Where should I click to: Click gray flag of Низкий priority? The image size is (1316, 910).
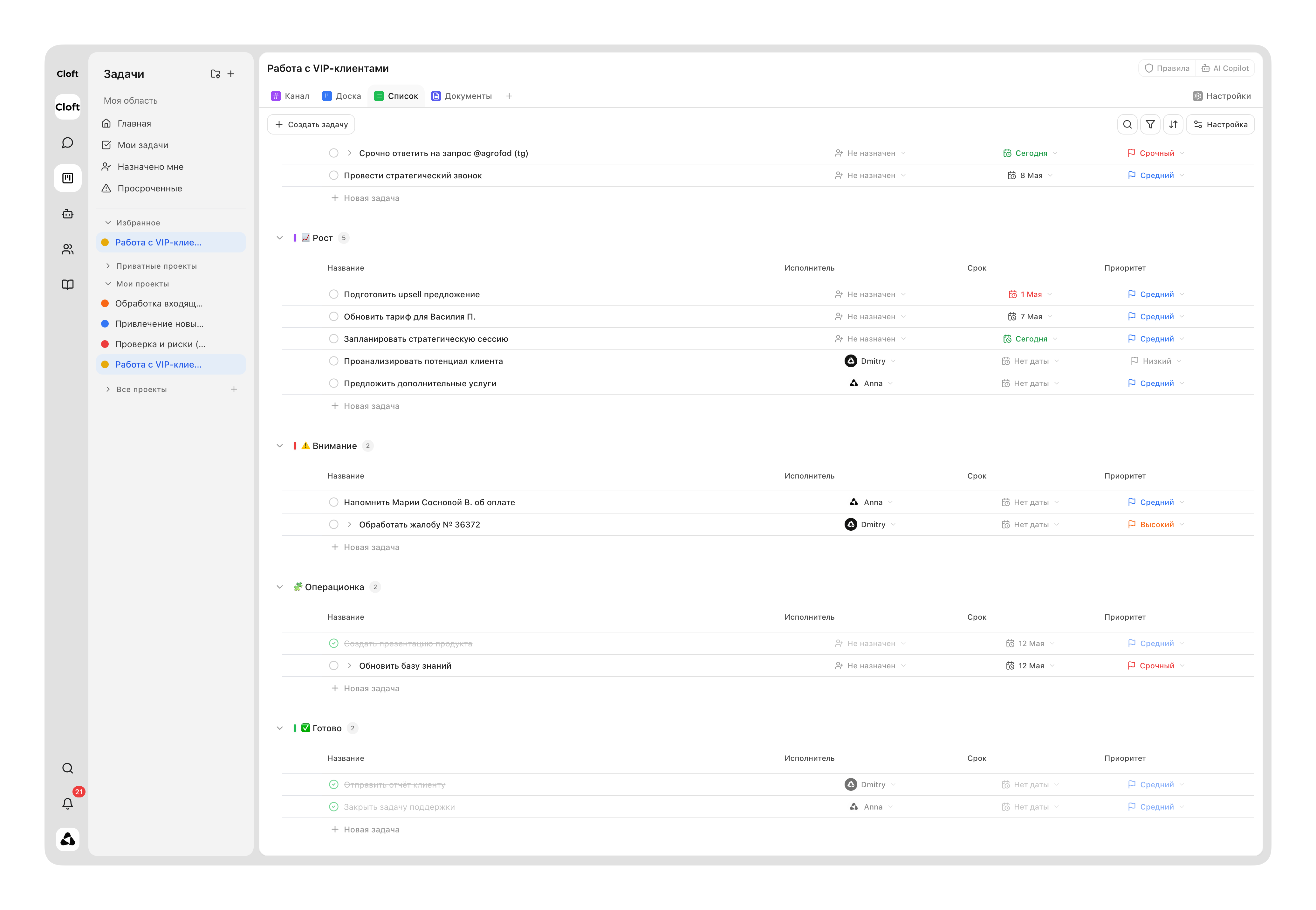pos(1134,361)
